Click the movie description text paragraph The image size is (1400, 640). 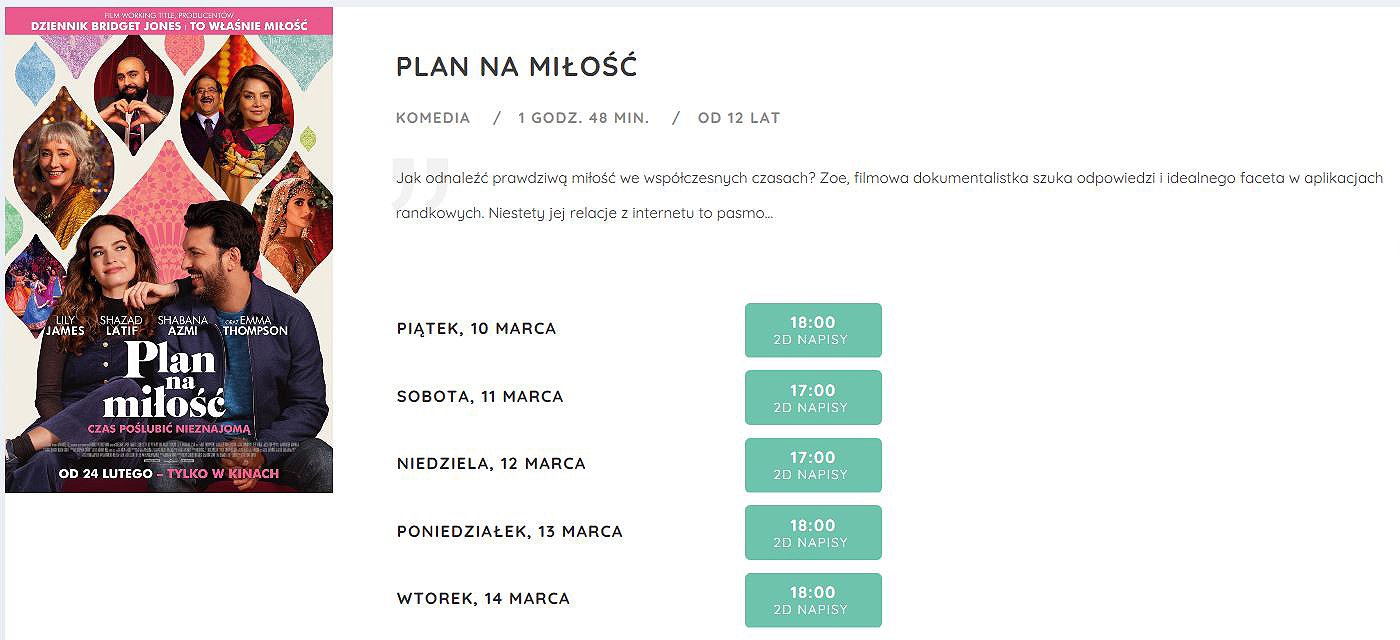pyautogui.click(x=889, y=195)
